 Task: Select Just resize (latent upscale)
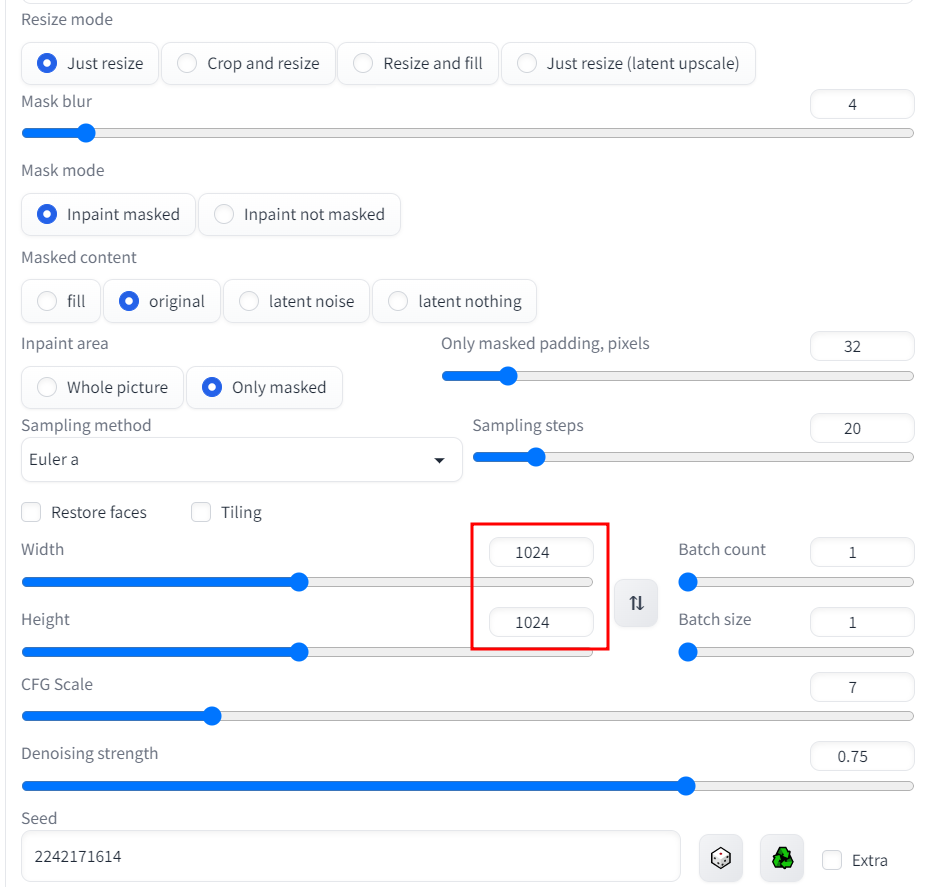click(x=628, y=63)
